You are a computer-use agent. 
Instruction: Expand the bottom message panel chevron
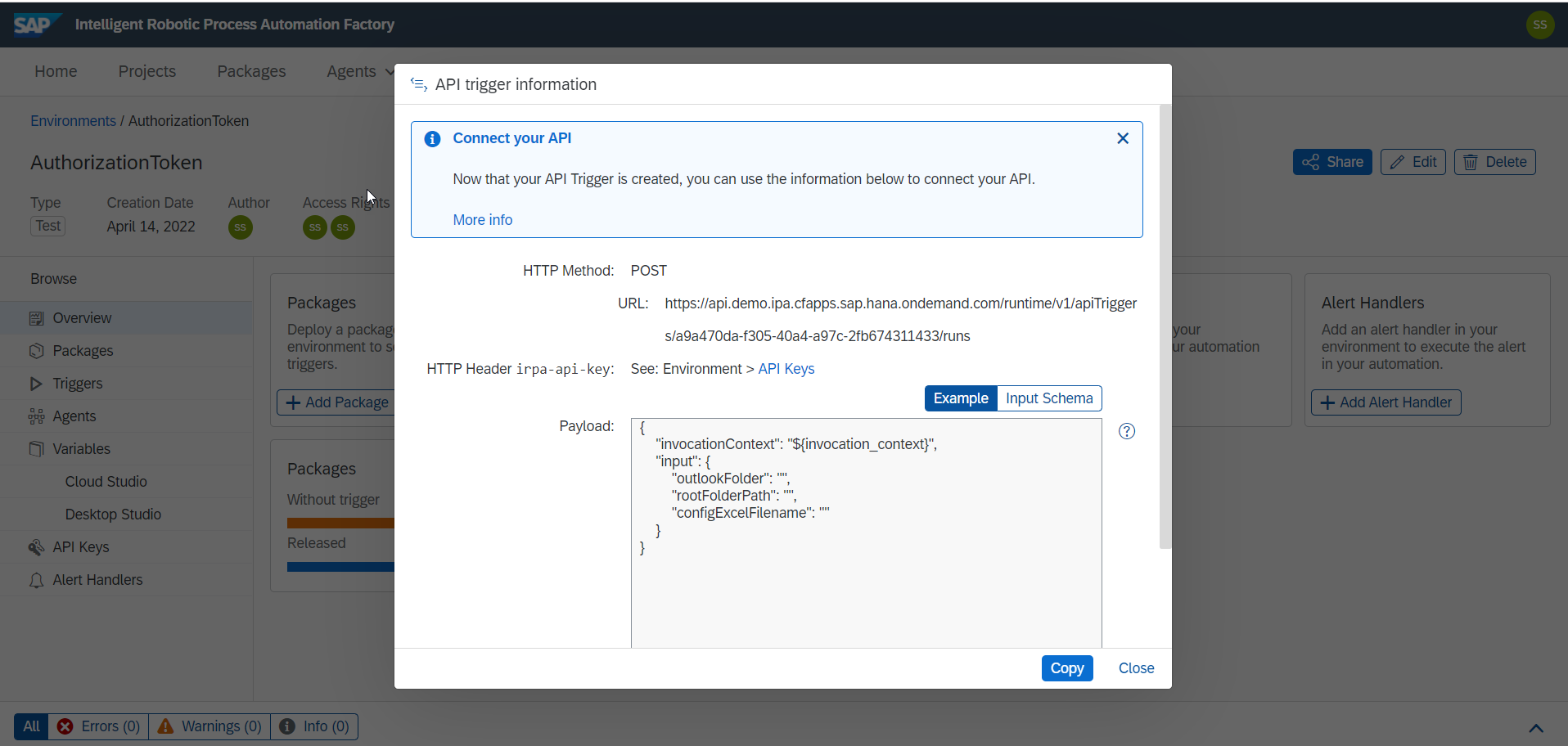point(1536,728)
